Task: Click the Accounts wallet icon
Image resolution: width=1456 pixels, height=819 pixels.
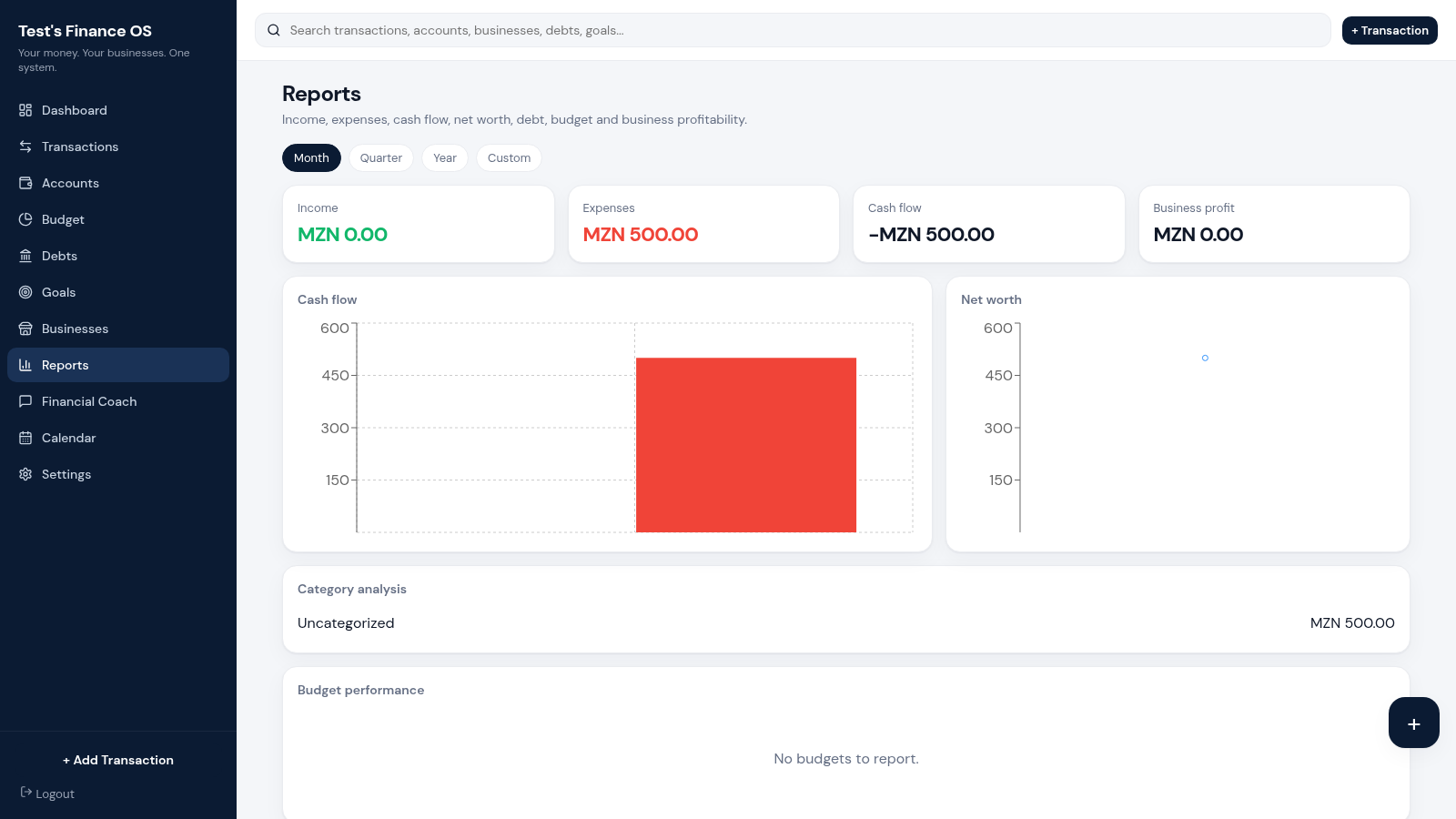Action: pos(25,183)
